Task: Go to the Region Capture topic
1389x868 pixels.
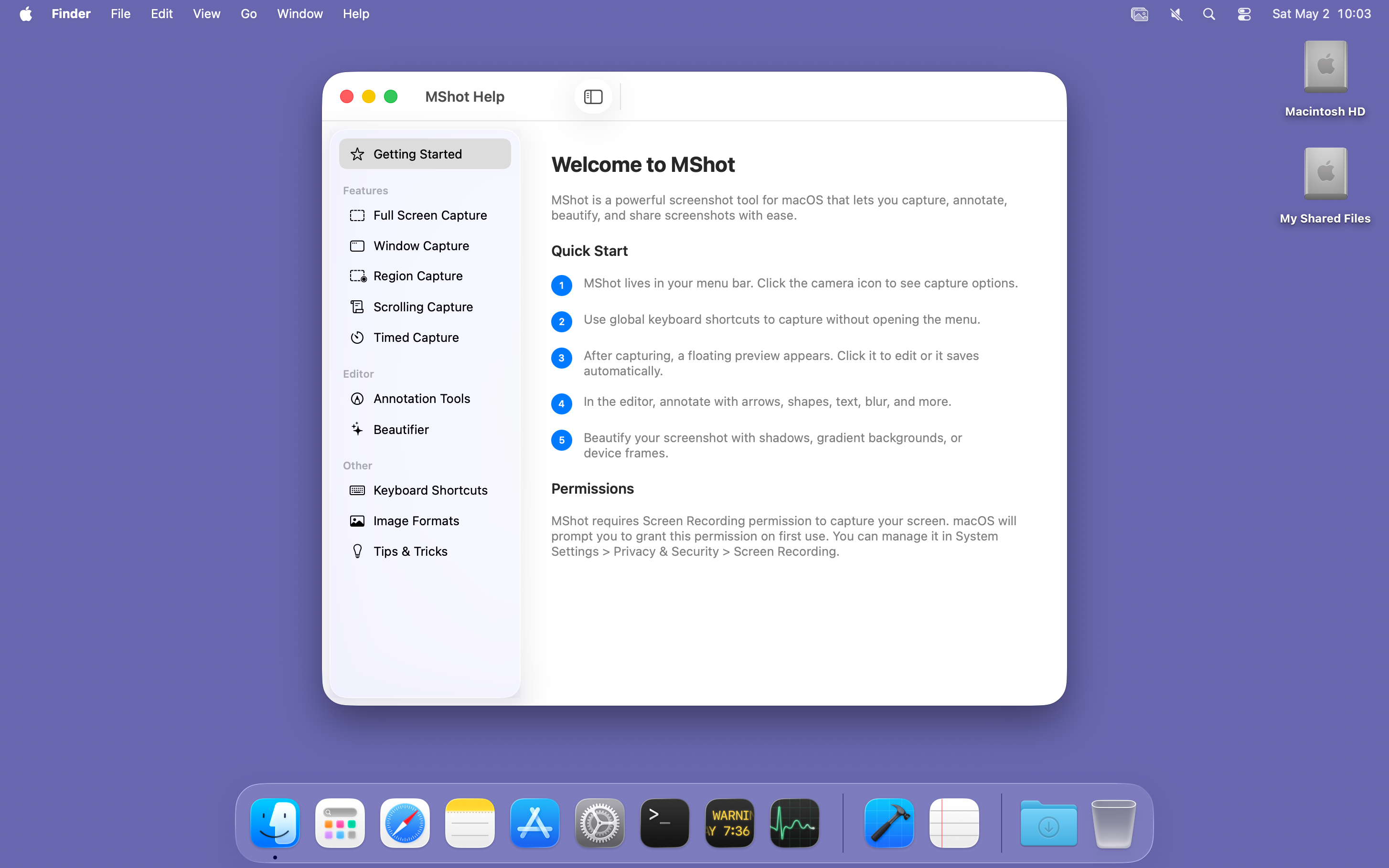Action: pyautogui.click(x=425, y=276)
